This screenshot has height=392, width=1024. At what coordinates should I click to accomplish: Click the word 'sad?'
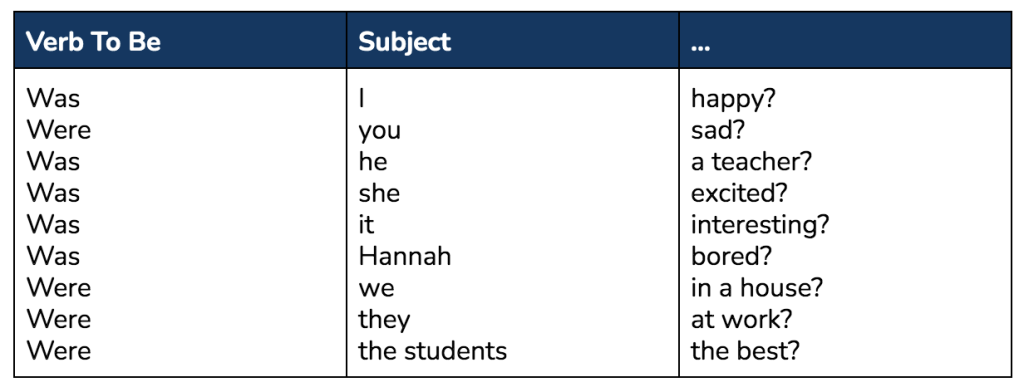coord(718,130)
